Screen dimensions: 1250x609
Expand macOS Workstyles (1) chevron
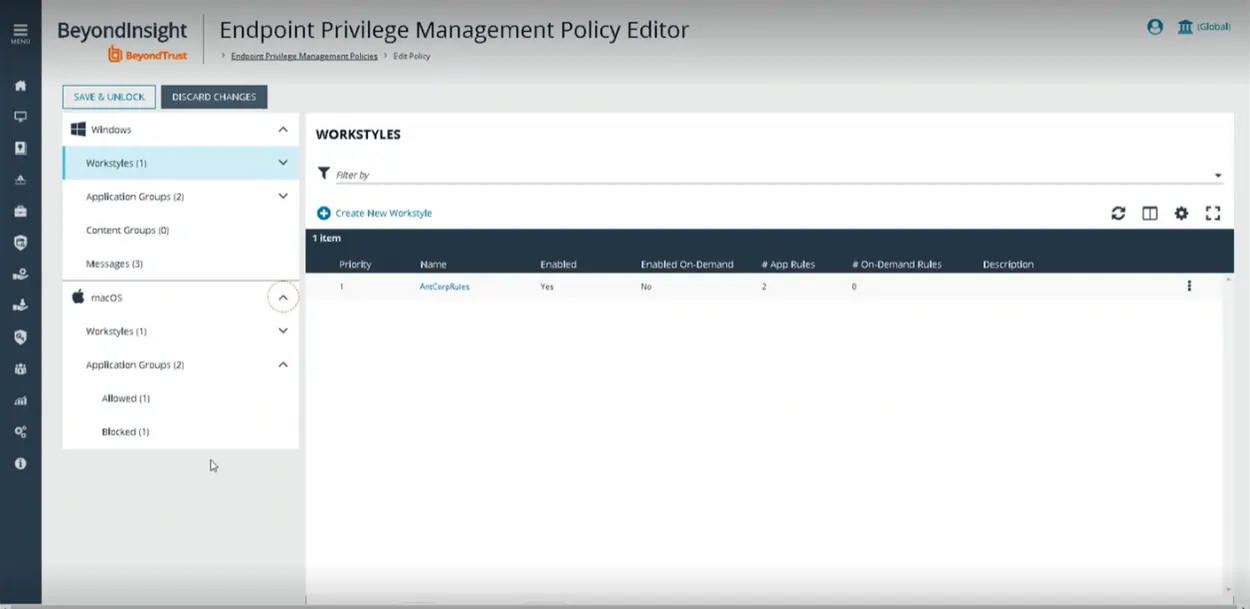[x=283, y=331]
